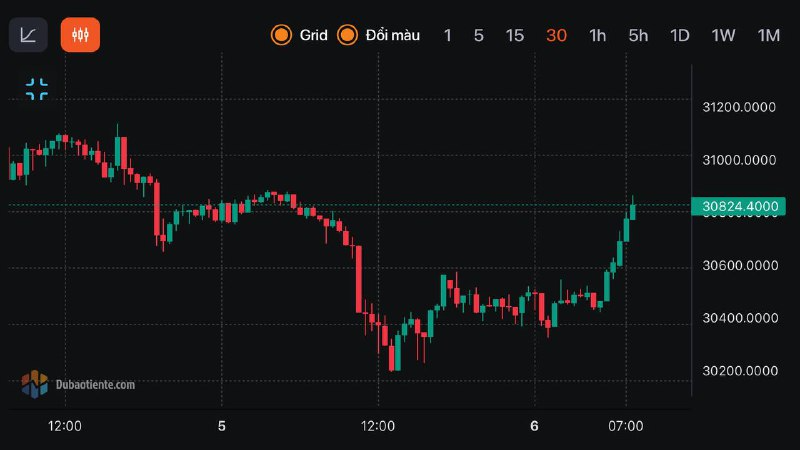Screen dimensions: 800x450
Task: Select the 5 minute timeframe
Action: pyautogui.click(x=479, y=35)
